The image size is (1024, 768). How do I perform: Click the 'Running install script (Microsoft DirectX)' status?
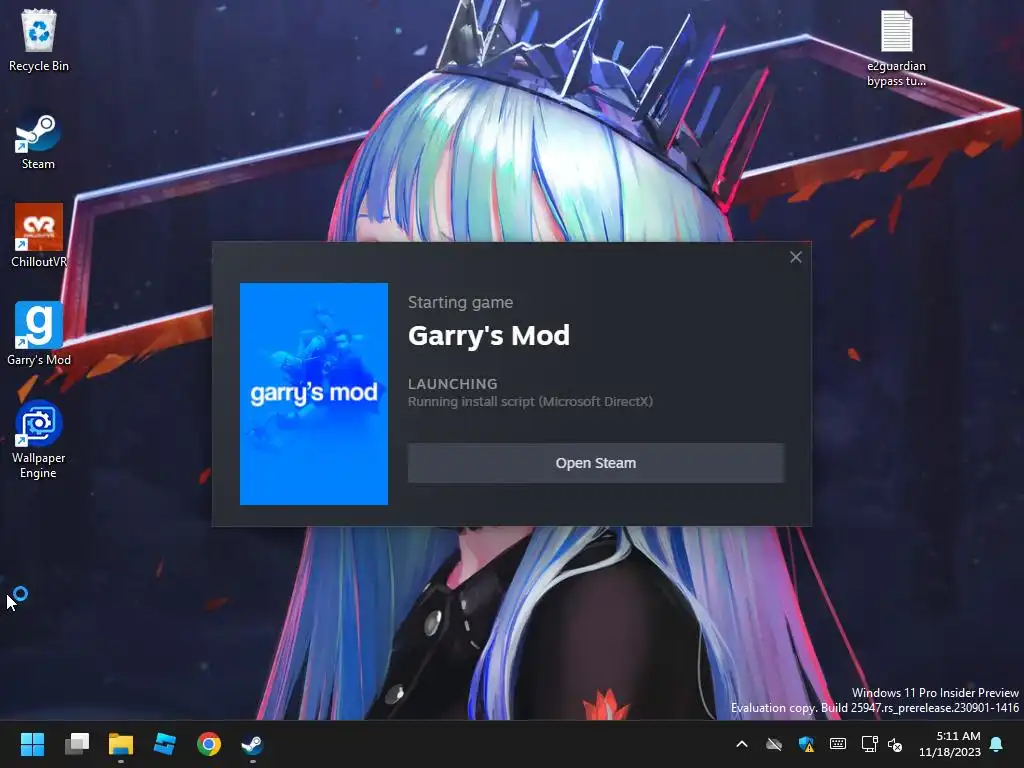click(530, 402)
